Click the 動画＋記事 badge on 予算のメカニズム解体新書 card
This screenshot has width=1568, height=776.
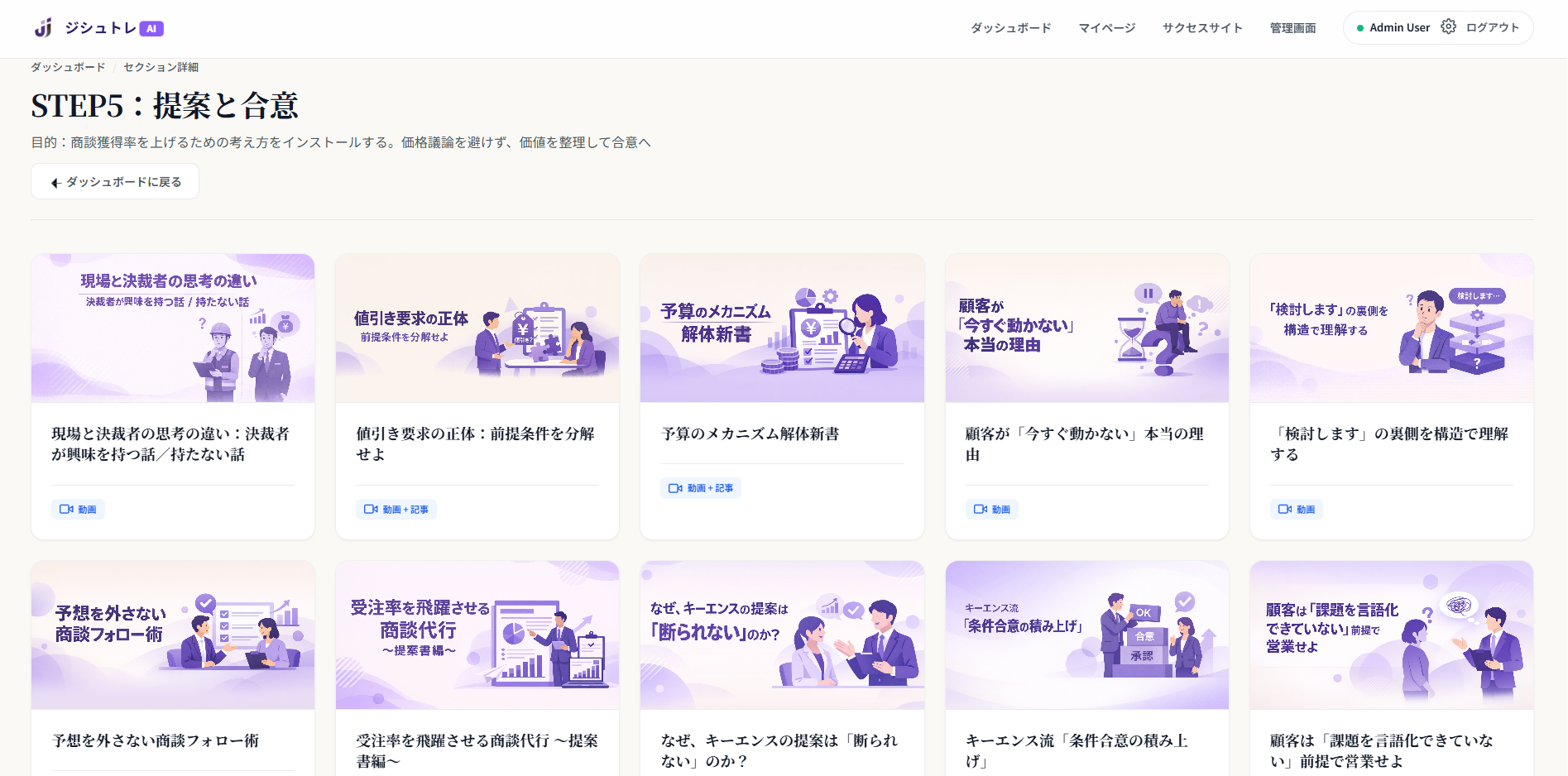tap(701, 488)
